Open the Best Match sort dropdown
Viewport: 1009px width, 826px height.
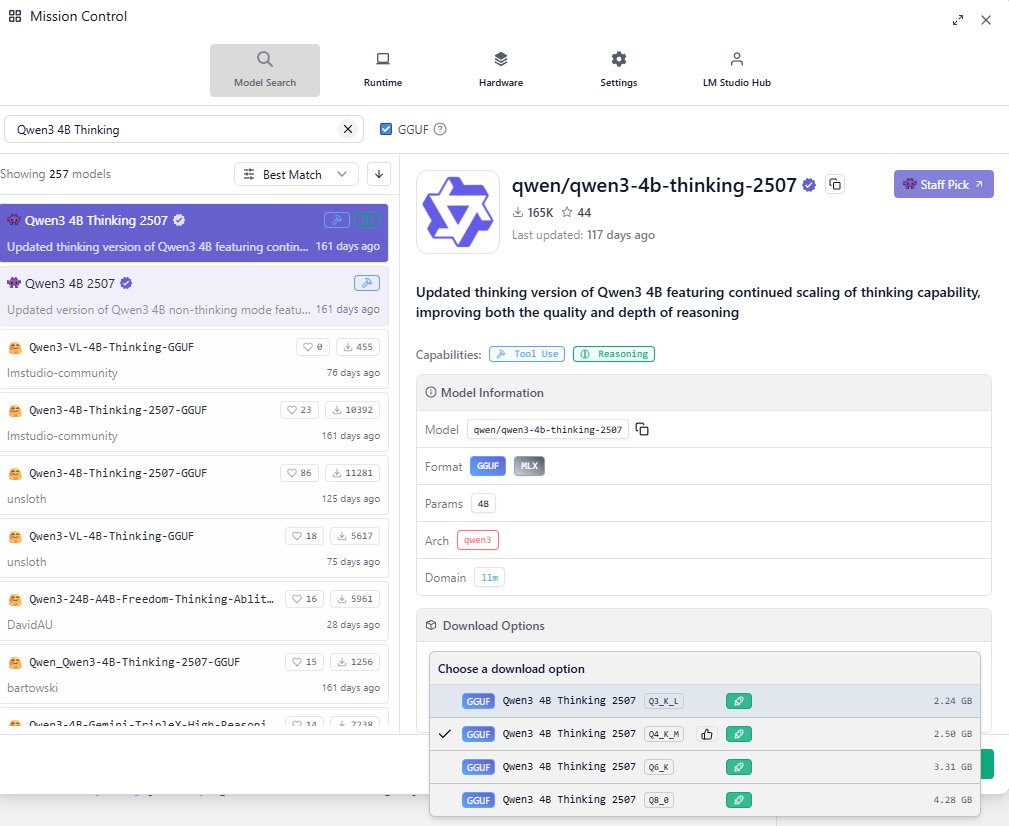[296, 174]
